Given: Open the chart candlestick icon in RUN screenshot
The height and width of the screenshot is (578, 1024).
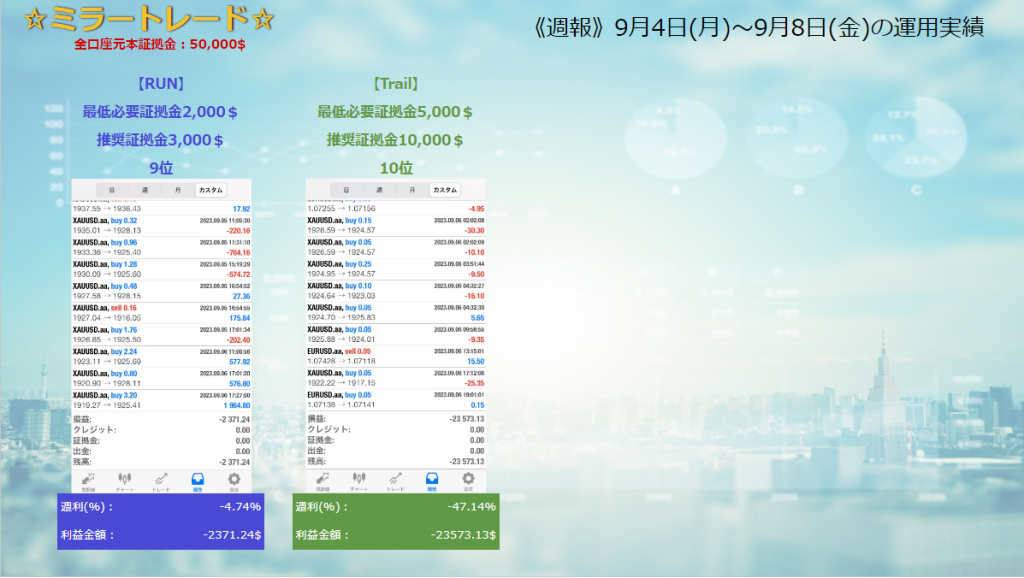Looking at the screenshot, I should [124, 481].
